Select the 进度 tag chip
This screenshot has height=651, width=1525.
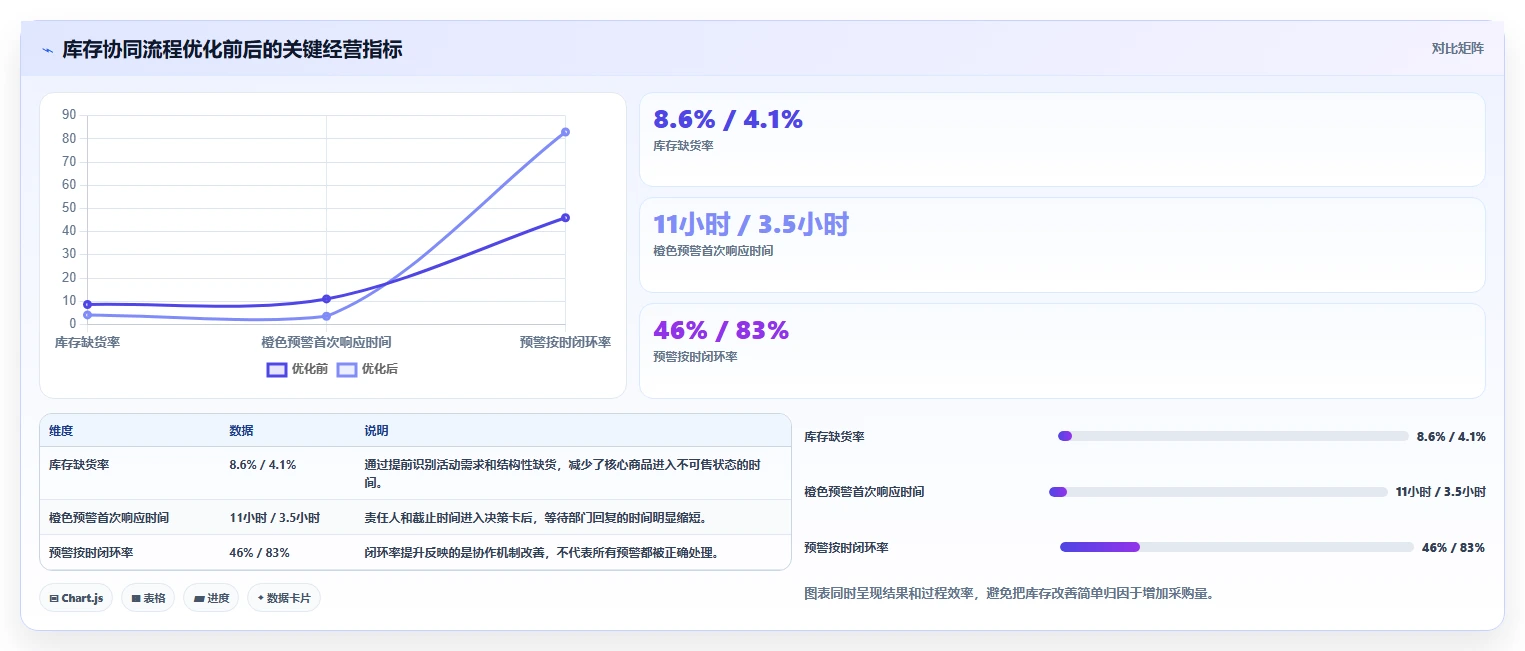click(x=211, y=598)
